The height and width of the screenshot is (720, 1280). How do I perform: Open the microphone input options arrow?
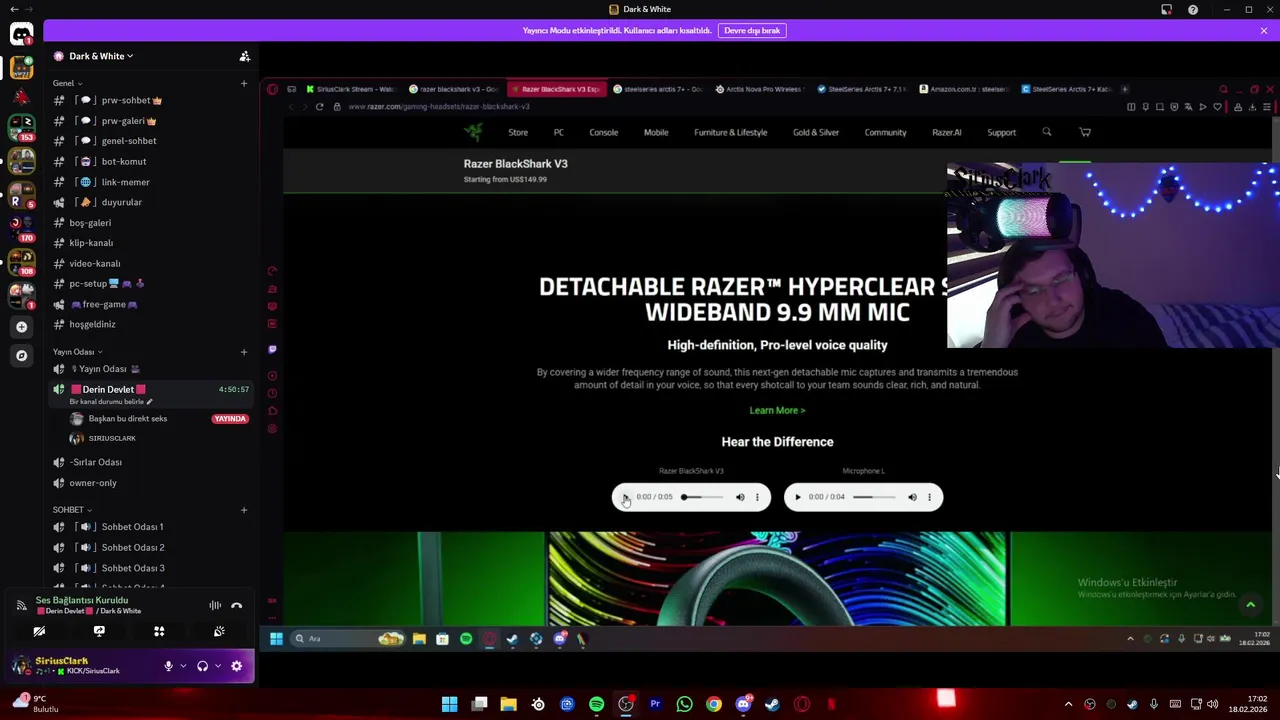point(183,666)
